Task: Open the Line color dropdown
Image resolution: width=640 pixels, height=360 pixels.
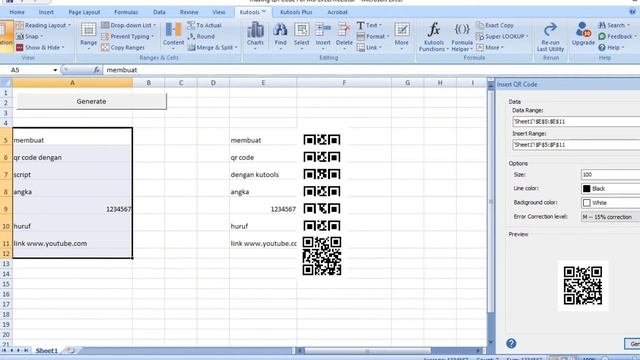Action: point(610,189)
